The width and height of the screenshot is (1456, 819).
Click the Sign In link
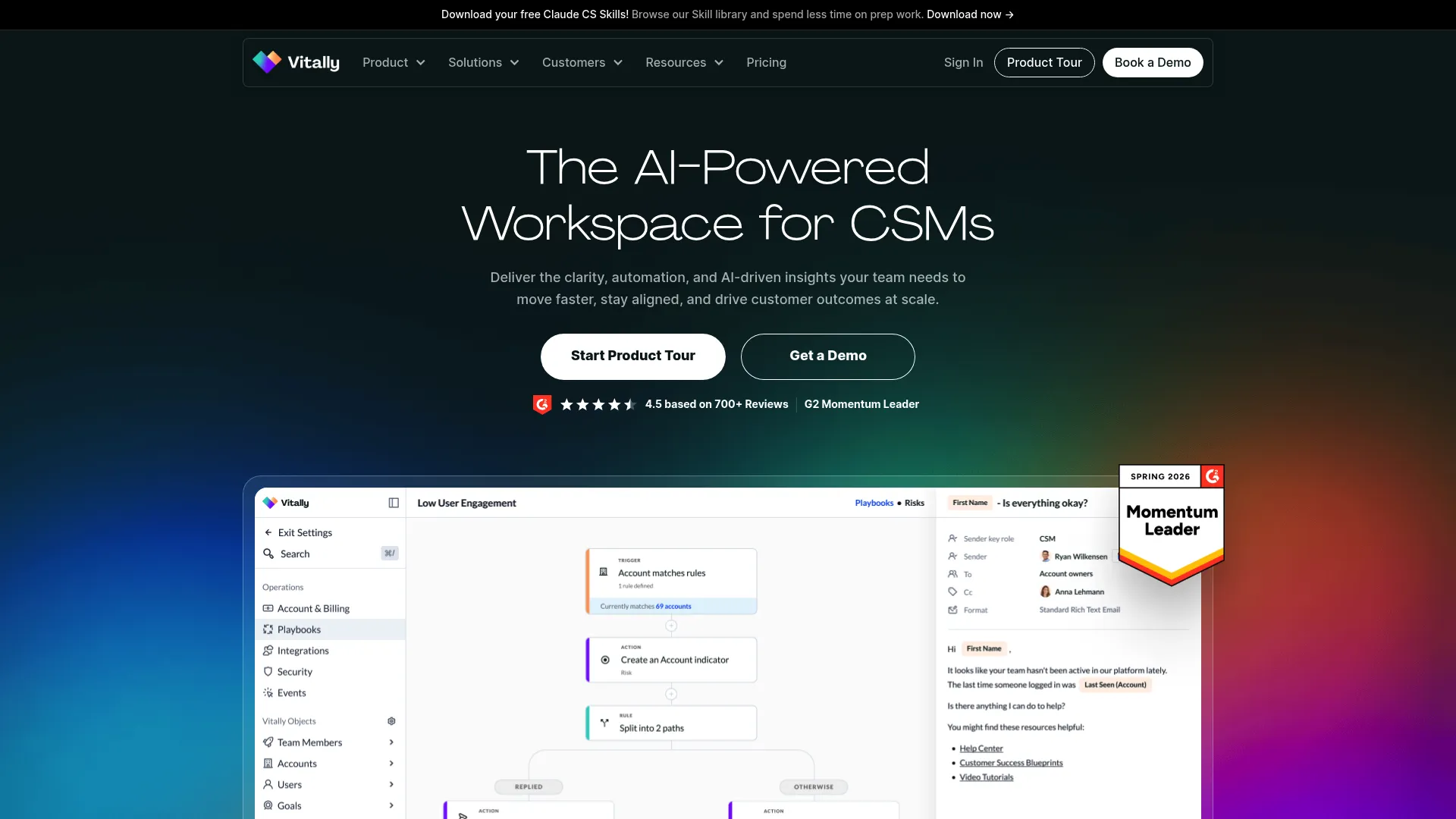click(x=963, y=62)
